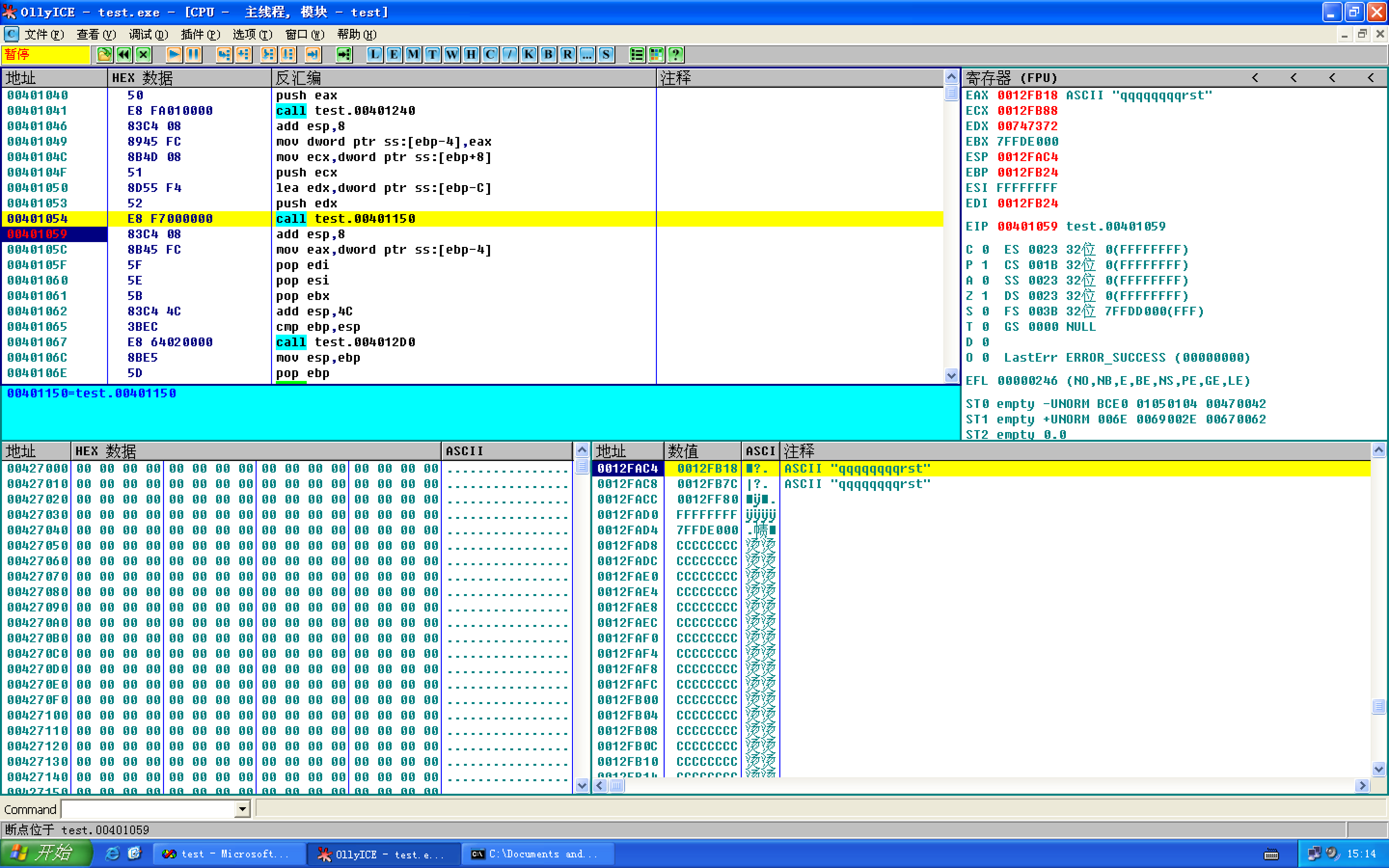Open the 帮助(H) menu
Image resolution: width=1389 pixels, height=868 pixels.
(357, 34)
